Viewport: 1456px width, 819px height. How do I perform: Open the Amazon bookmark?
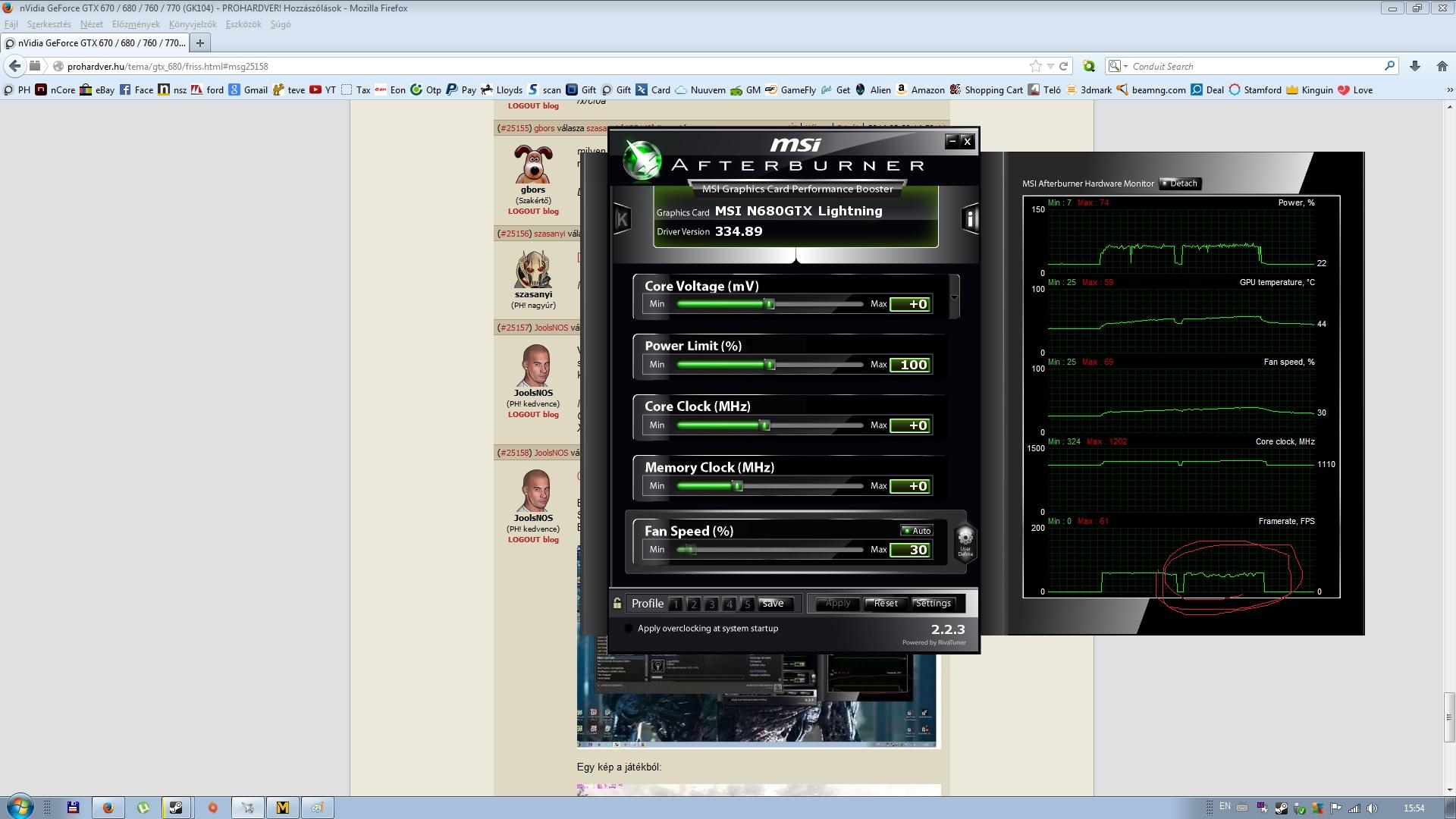(x=920, y=89)
